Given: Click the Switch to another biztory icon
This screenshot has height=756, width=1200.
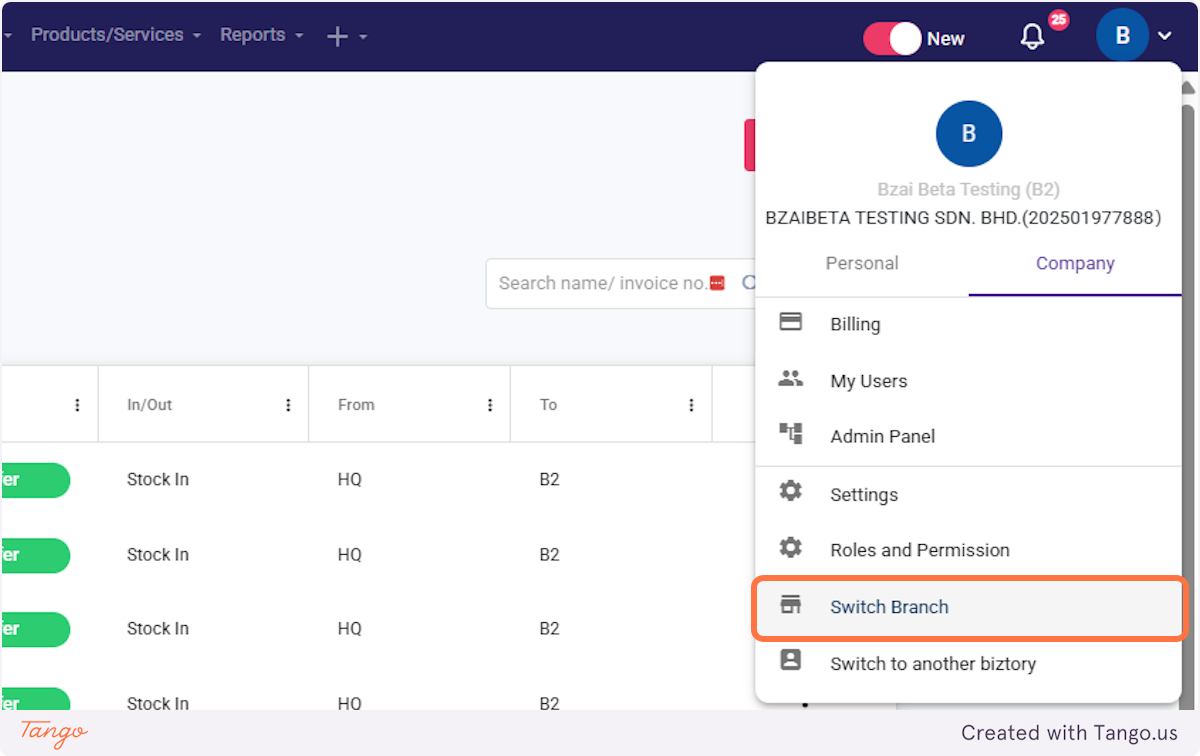Looking at the screenshot, I should 791,660.
